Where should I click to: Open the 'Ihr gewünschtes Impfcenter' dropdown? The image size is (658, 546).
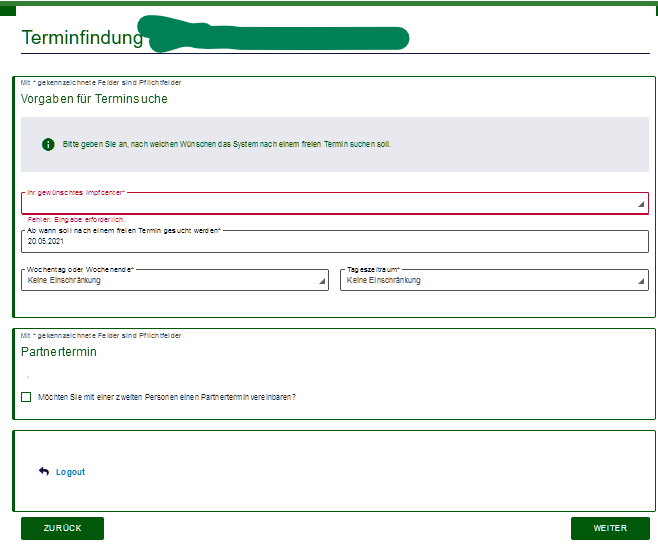[335, 204]
